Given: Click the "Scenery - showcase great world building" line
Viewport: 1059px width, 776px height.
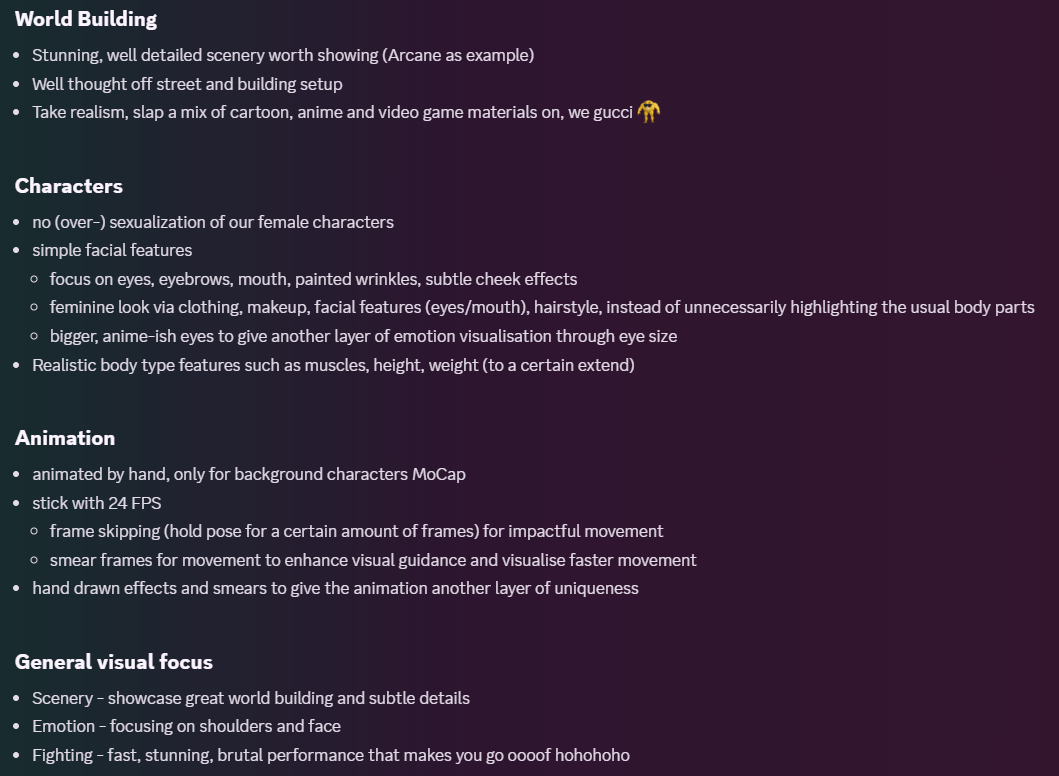Looking at the screenshot, I should pos(251,698).
